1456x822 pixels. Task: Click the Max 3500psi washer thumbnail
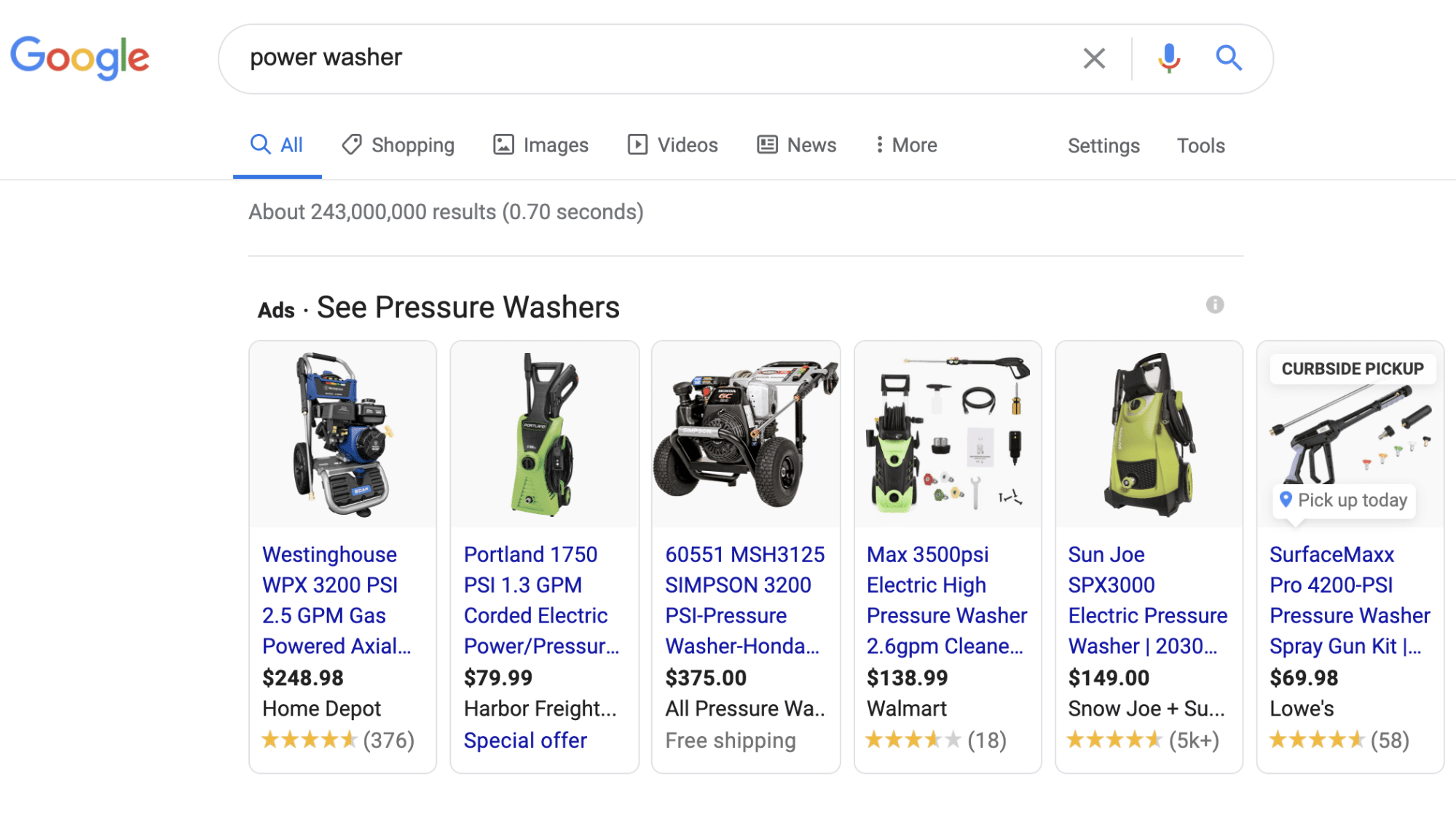(948, 435)
